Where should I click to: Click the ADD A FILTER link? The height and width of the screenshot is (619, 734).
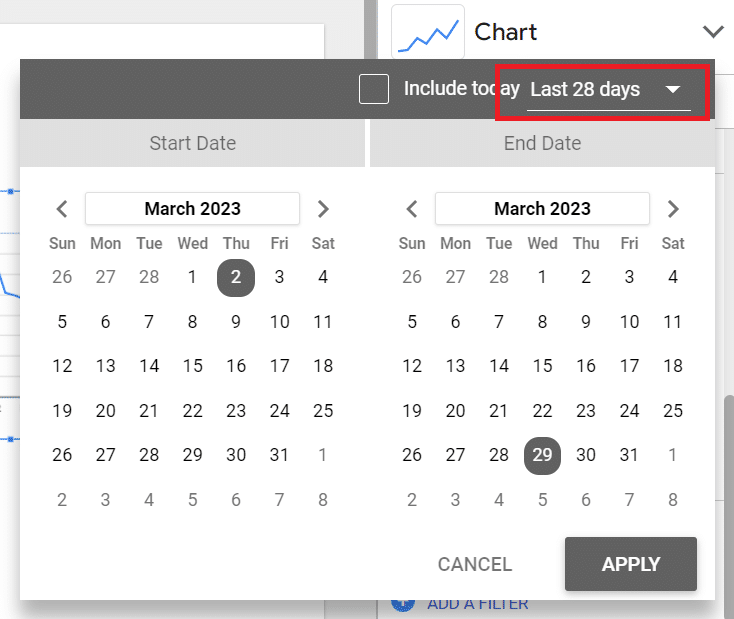click(x=477, y=604)
